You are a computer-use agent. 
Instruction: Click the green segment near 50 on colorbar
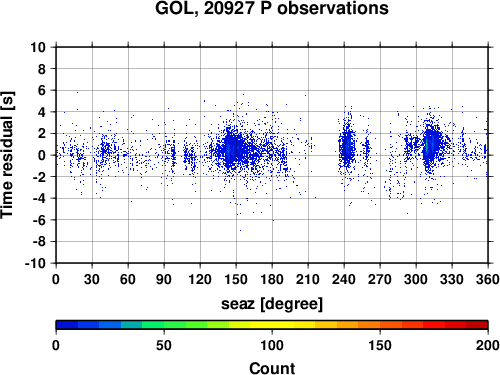click(x=164, y=325)
